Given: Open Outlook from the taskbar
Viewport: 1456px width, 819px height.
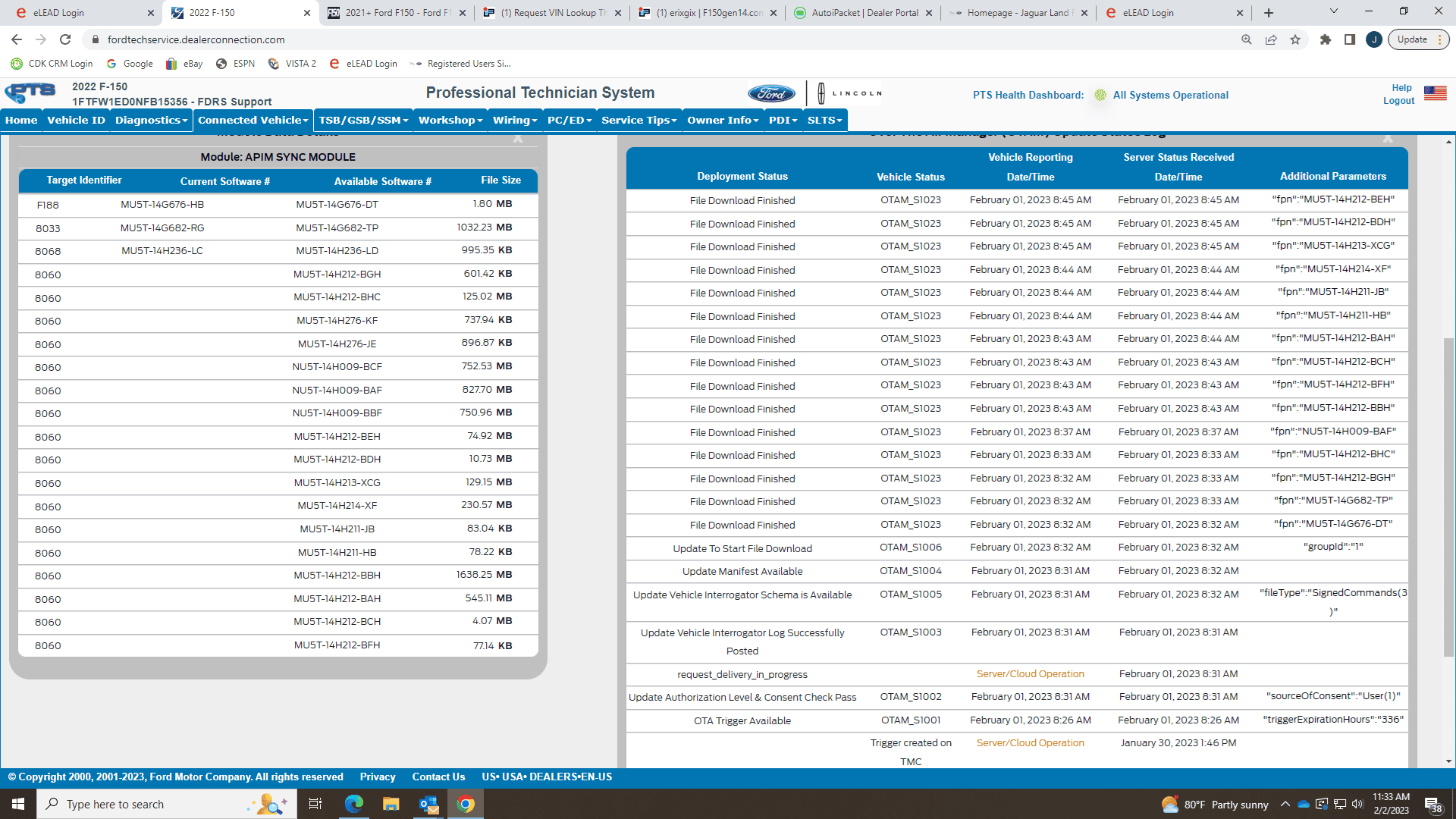Looking at the screenshot, I should click(428, 804).
